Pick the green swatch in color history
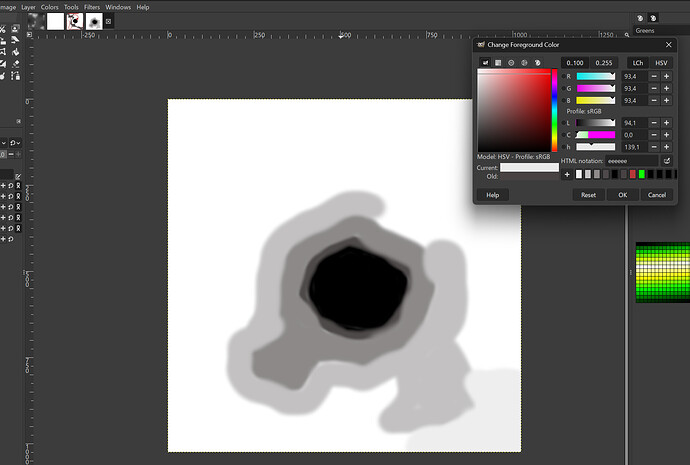This screenshot has width=690, height=465. 642,175
